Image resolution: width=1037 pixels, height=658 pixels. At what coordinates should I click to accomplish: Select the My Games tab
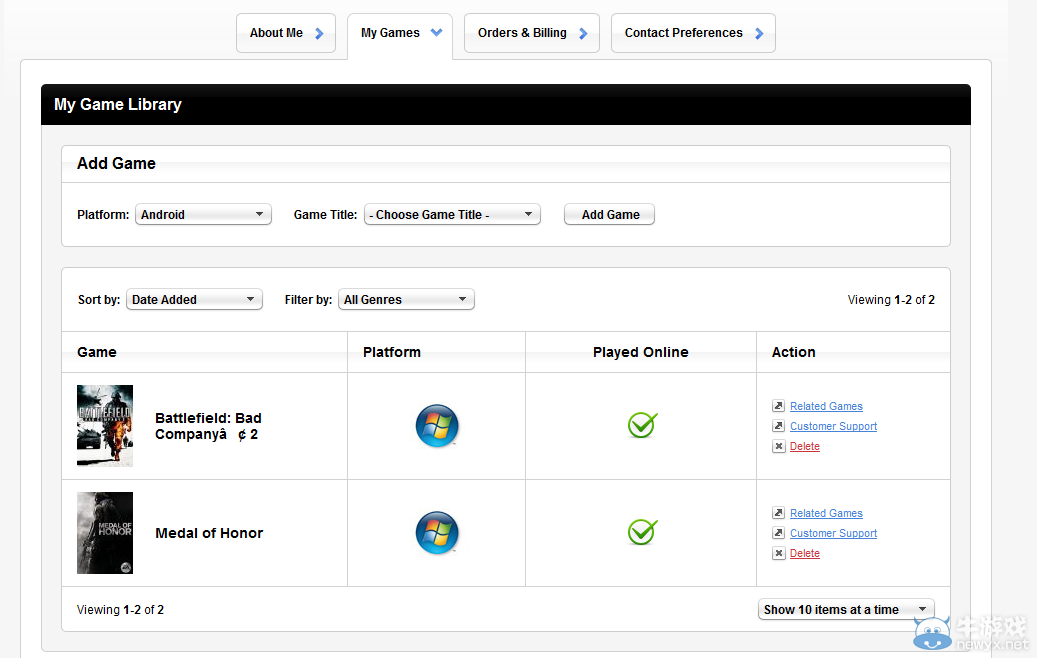(400, 34)
